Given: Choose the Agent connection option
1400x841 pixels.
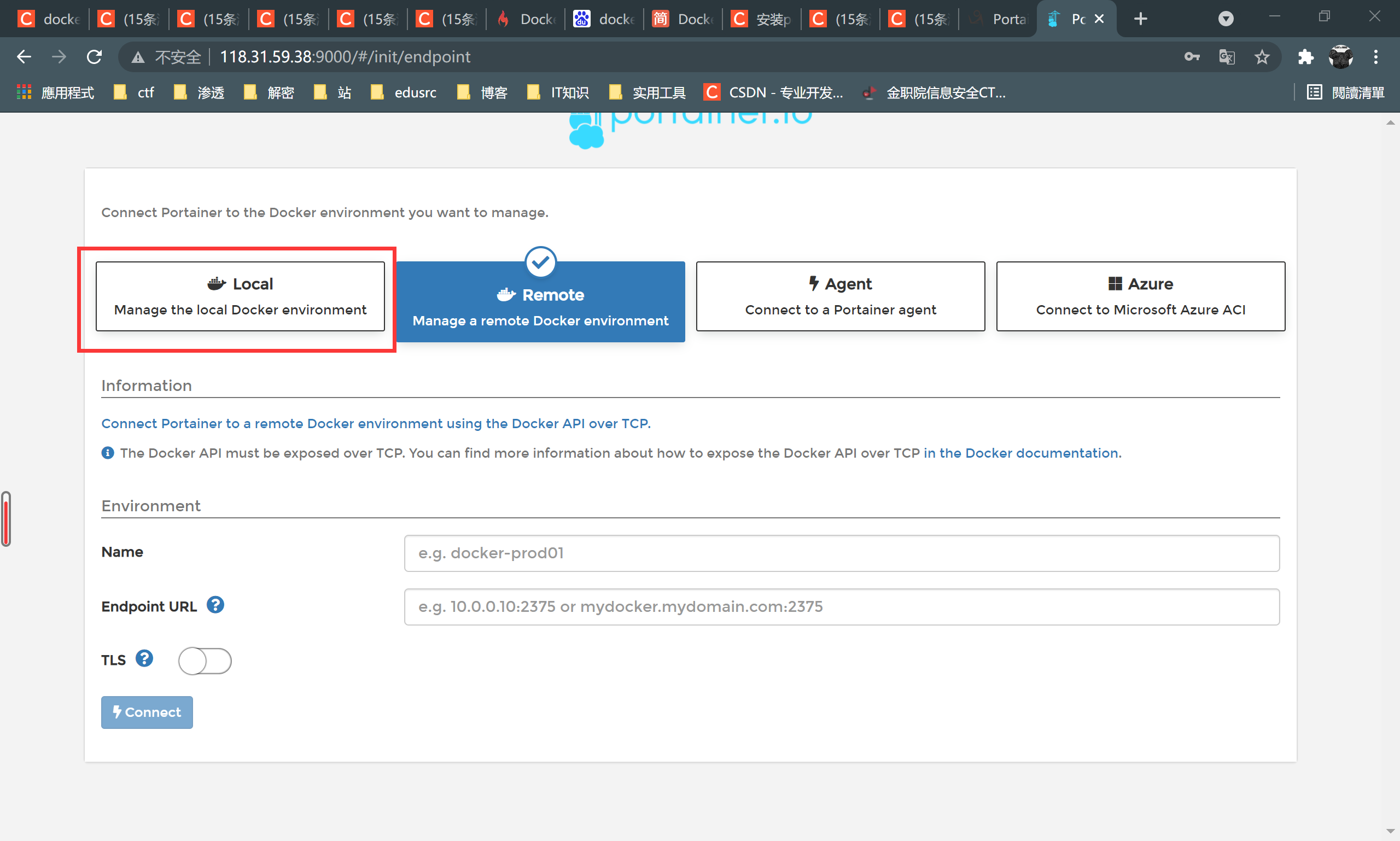Looking at the screenshot, I should (841, 296).
